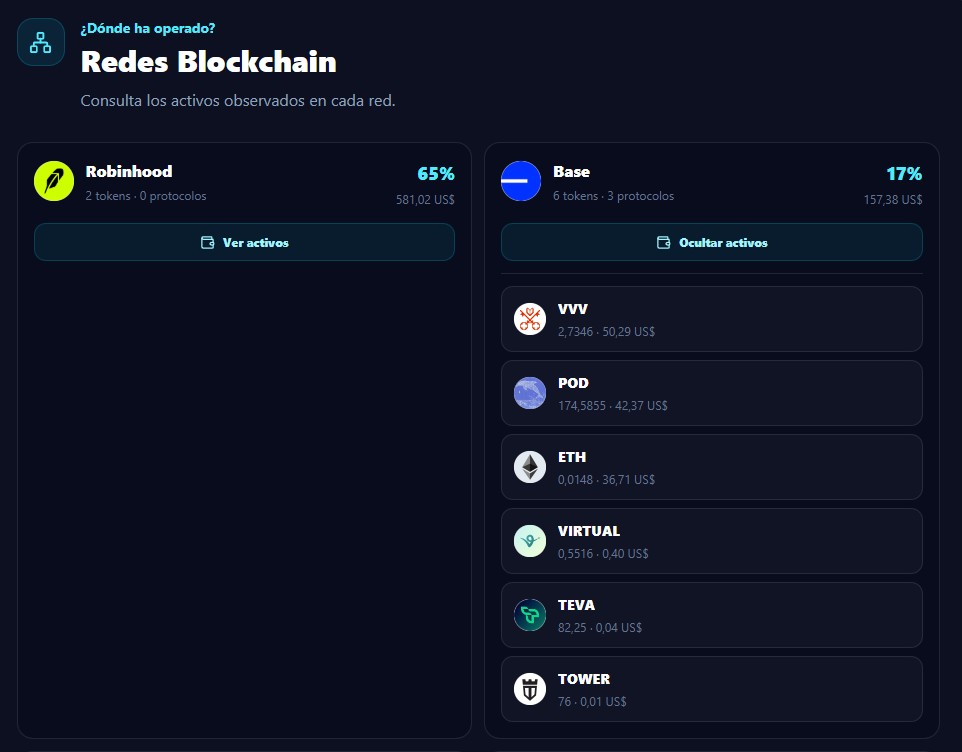Click the Robinhood feather logo
This screenshot has height=752, width=962.
[54, 181]
